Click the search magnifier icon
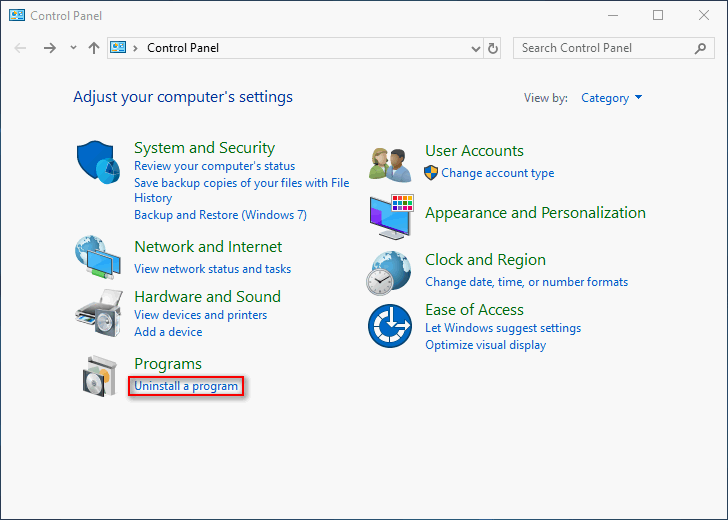 (700, 48)
